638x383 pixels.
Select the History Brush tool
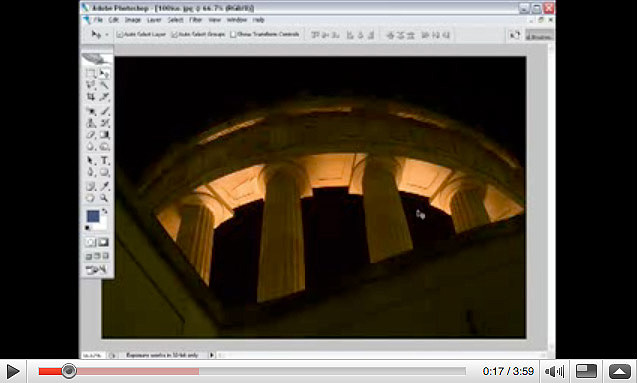click(105, 123)
